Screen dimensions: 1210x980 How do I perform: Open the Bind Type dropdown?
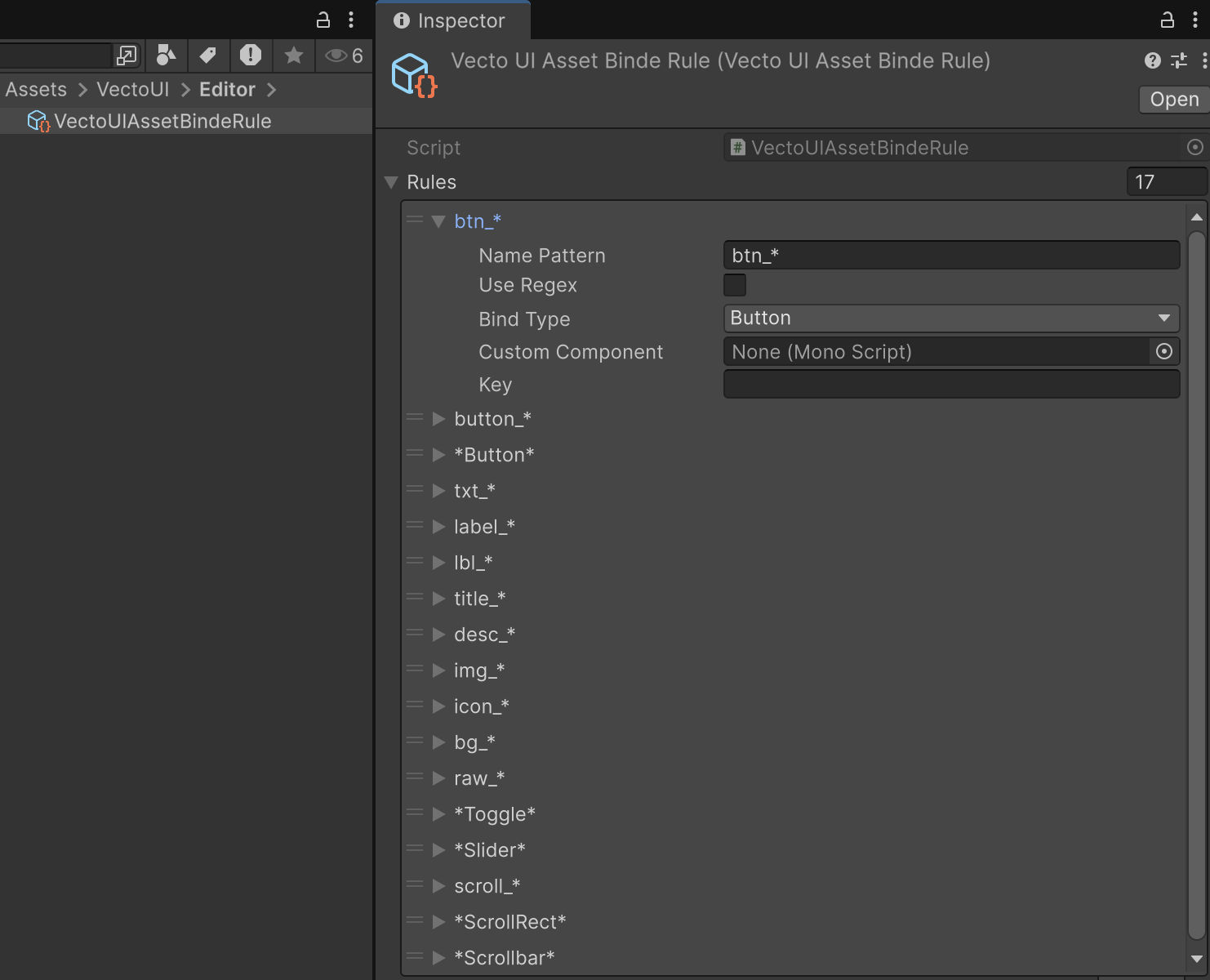tap(950, 318)
